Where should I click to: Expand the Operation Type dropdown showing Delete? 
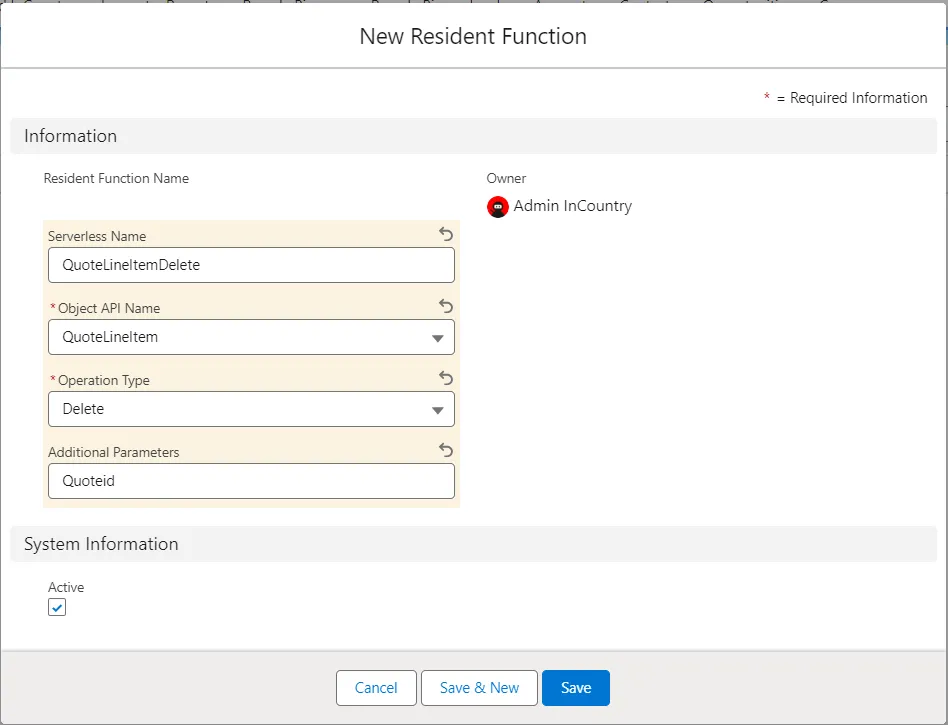(x=251, y=409)
